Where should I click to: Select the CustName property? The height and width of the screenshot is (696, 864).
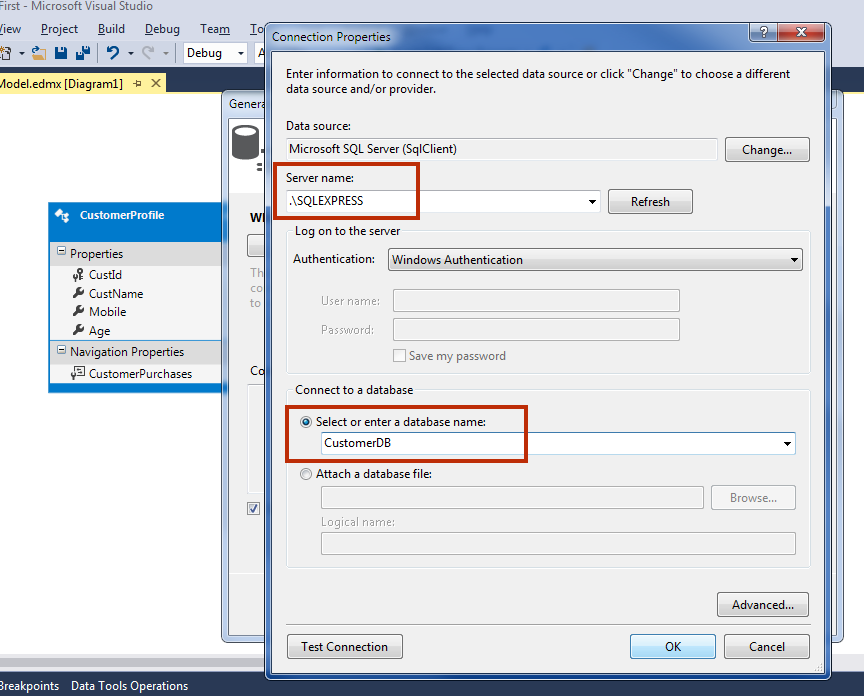(116, 293)
